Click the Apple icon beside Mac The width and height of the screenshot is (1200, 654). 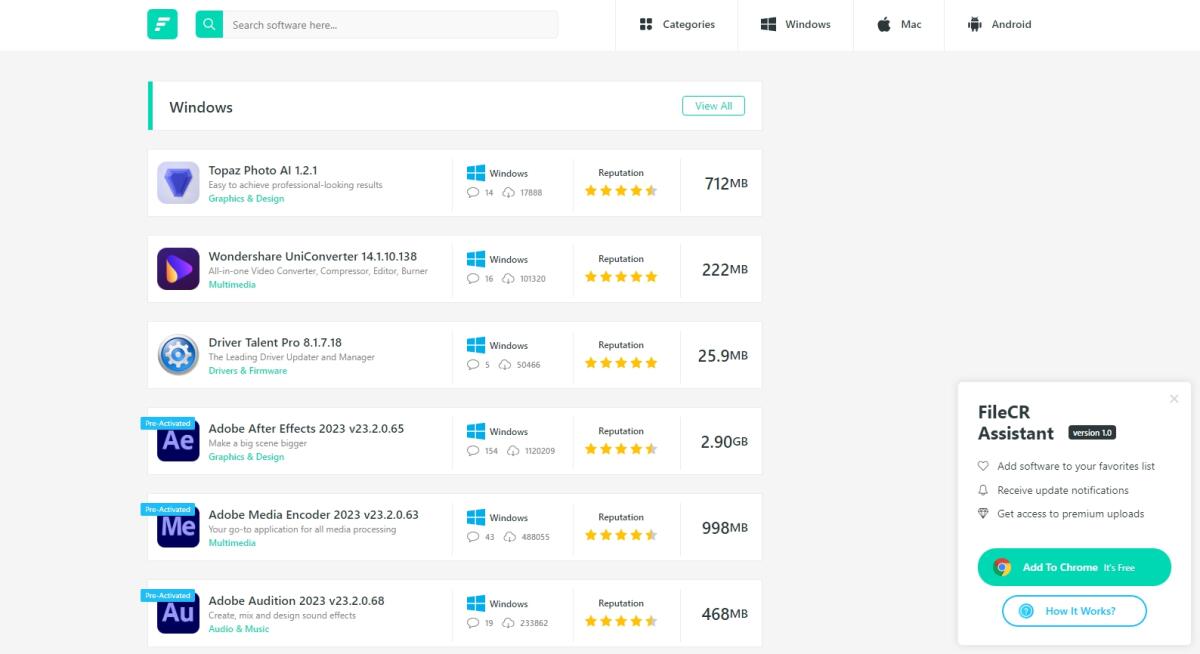pos(883,23)
